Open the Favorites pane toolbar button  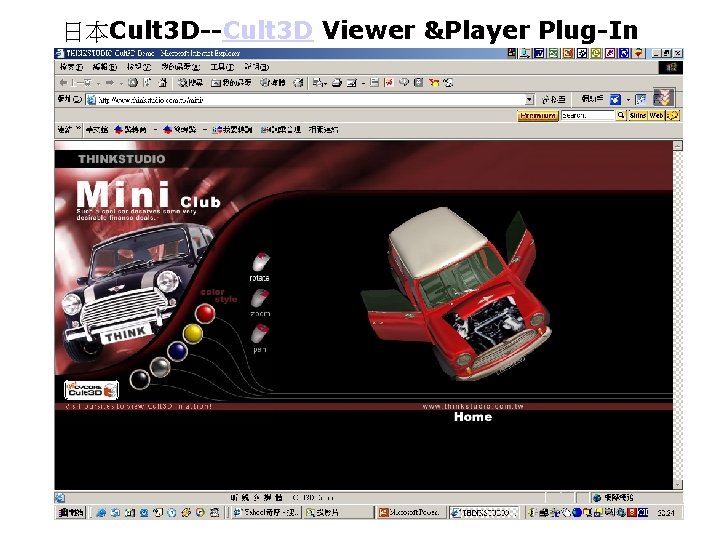point(231,83)
